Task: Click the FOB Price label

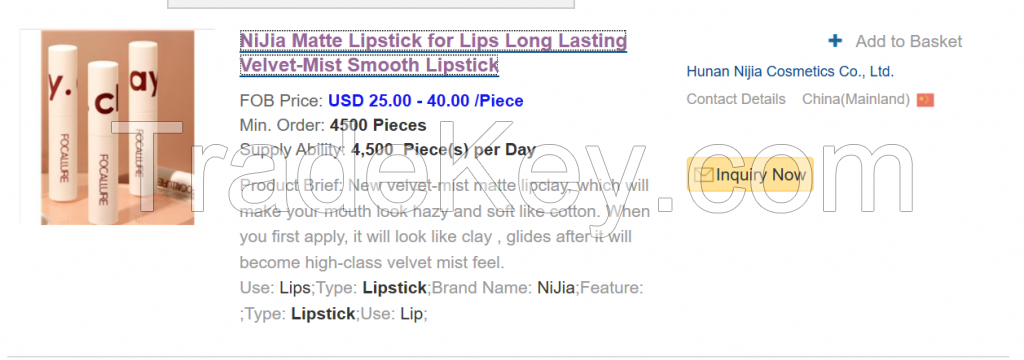Action: click(x=281, y=101)
